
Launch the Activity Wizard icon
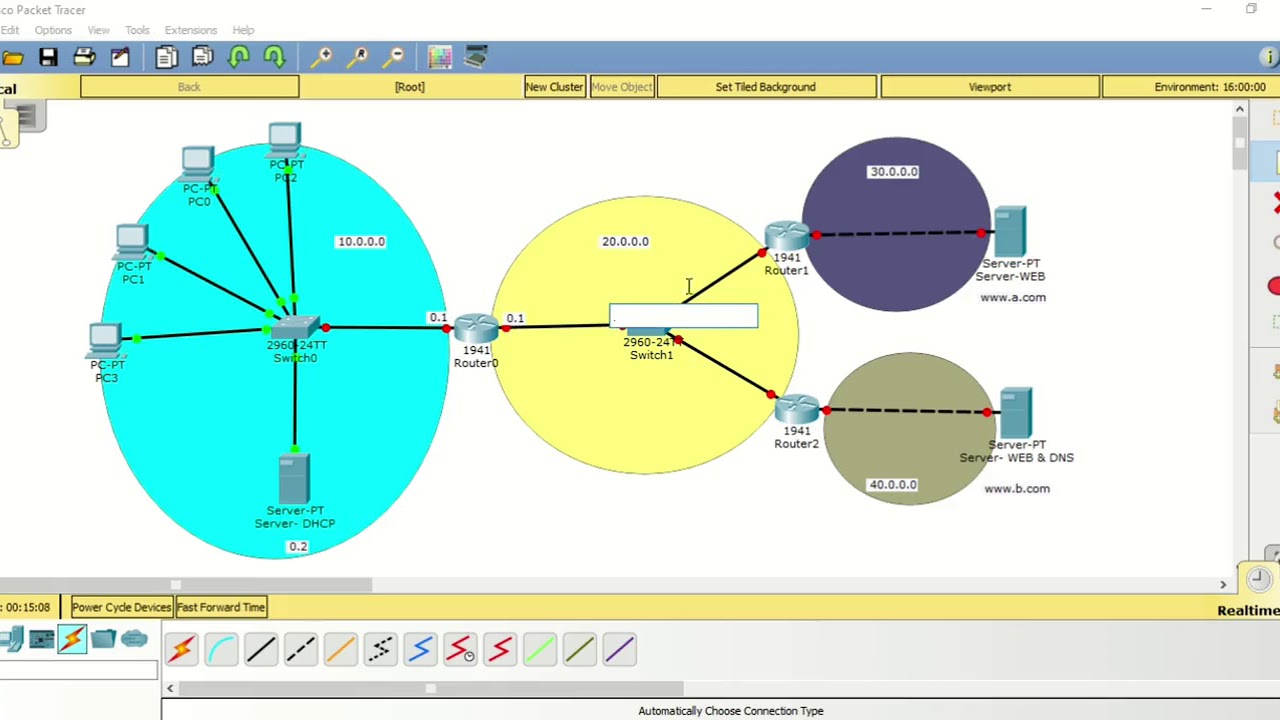tap(120, 58)
